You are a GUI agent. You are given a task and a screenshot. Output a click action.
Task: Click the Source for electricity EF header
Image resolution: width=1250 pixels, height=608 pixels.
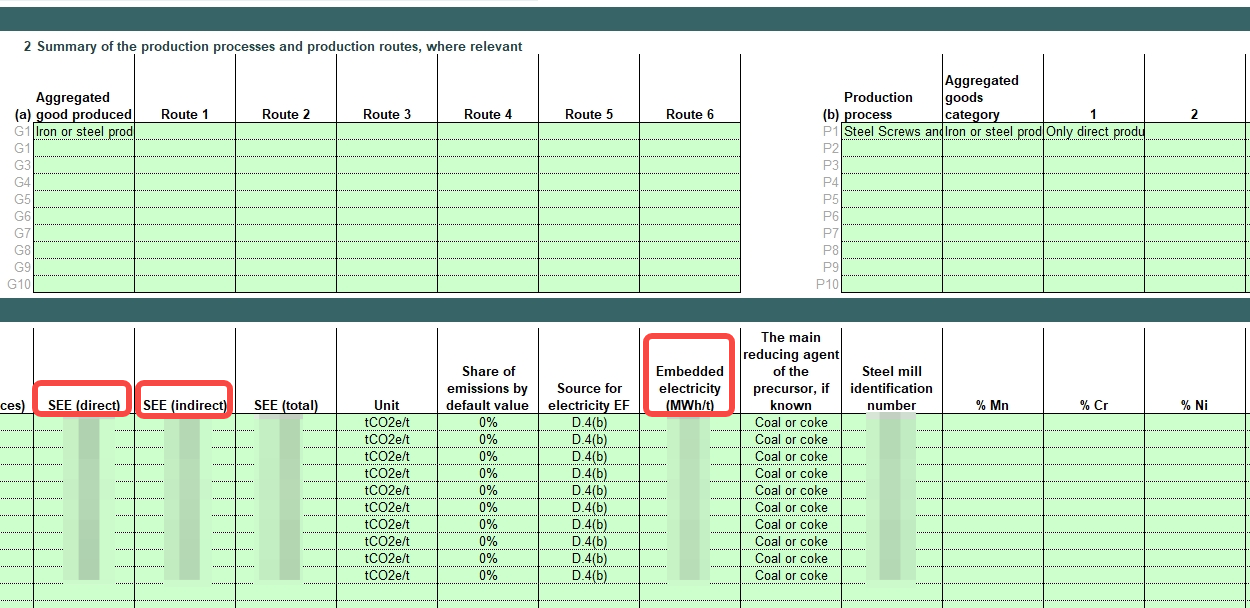pyautogui.click(x=589, y=396)
